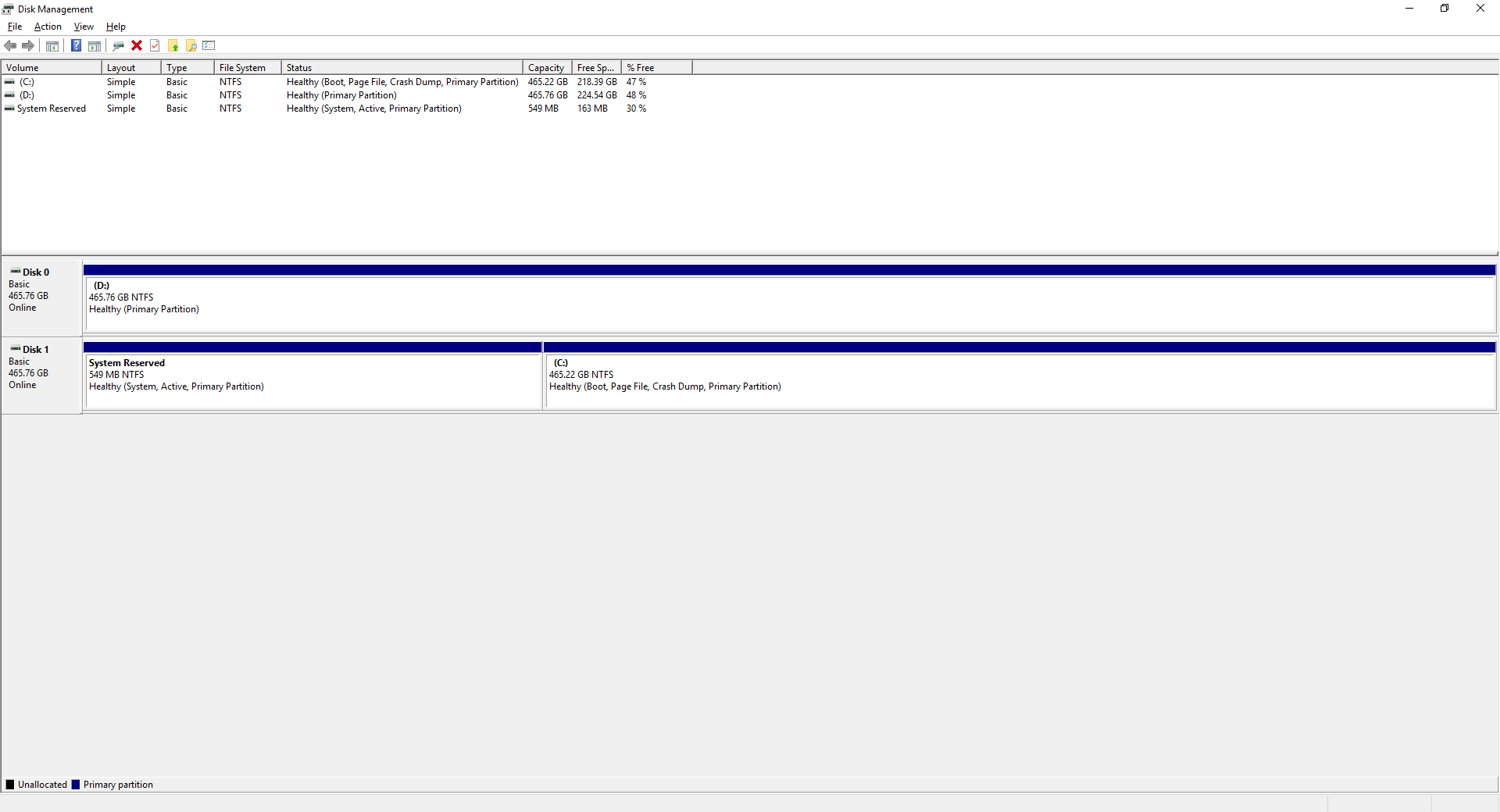
Task: Click the 30 % free cell
Action: click(636, 109)
